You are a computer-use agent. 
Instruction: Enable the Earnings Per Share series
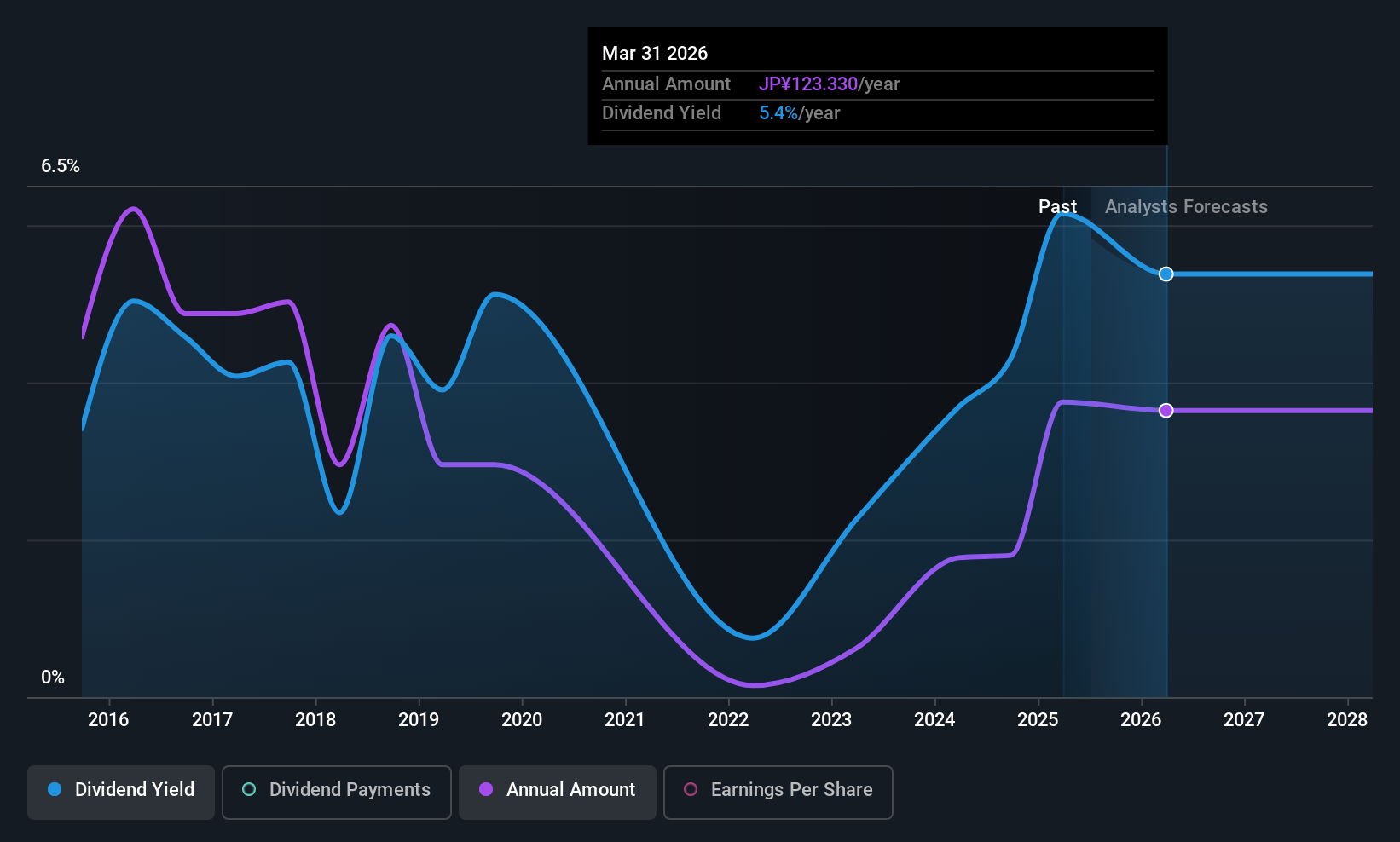[778, 793]
